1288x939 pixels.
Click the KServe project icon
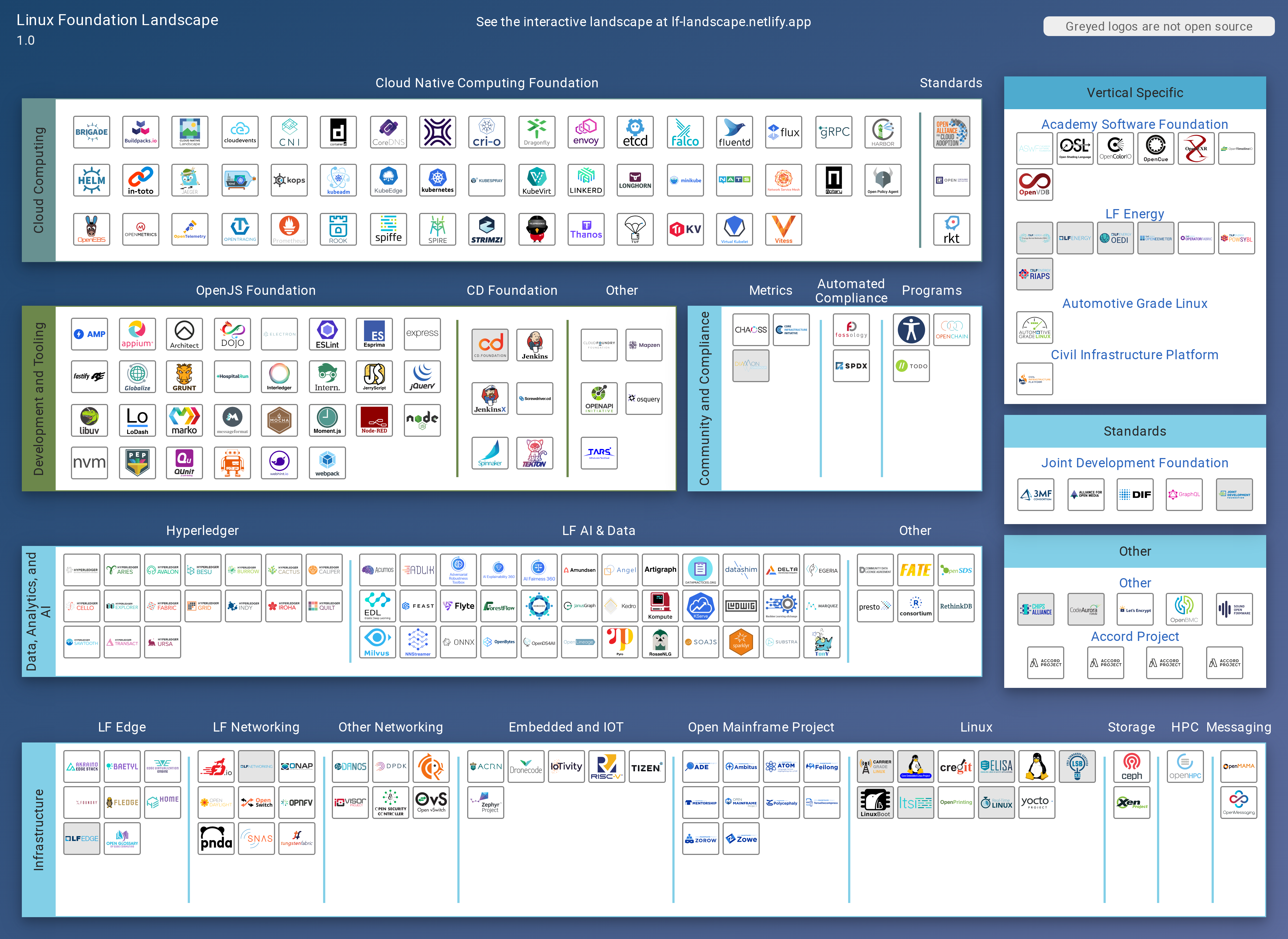pyautogui.click(x=700, y=607)
